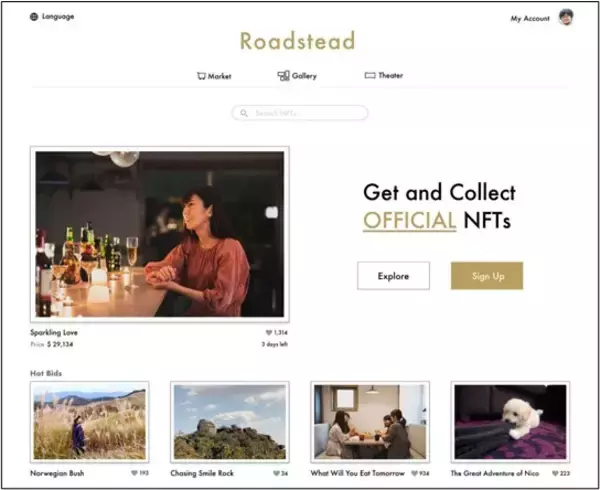Switch to the Theater tab
The width and height of the screenshot is (600, 490).
pyautogui.click(x=390, y=76)
